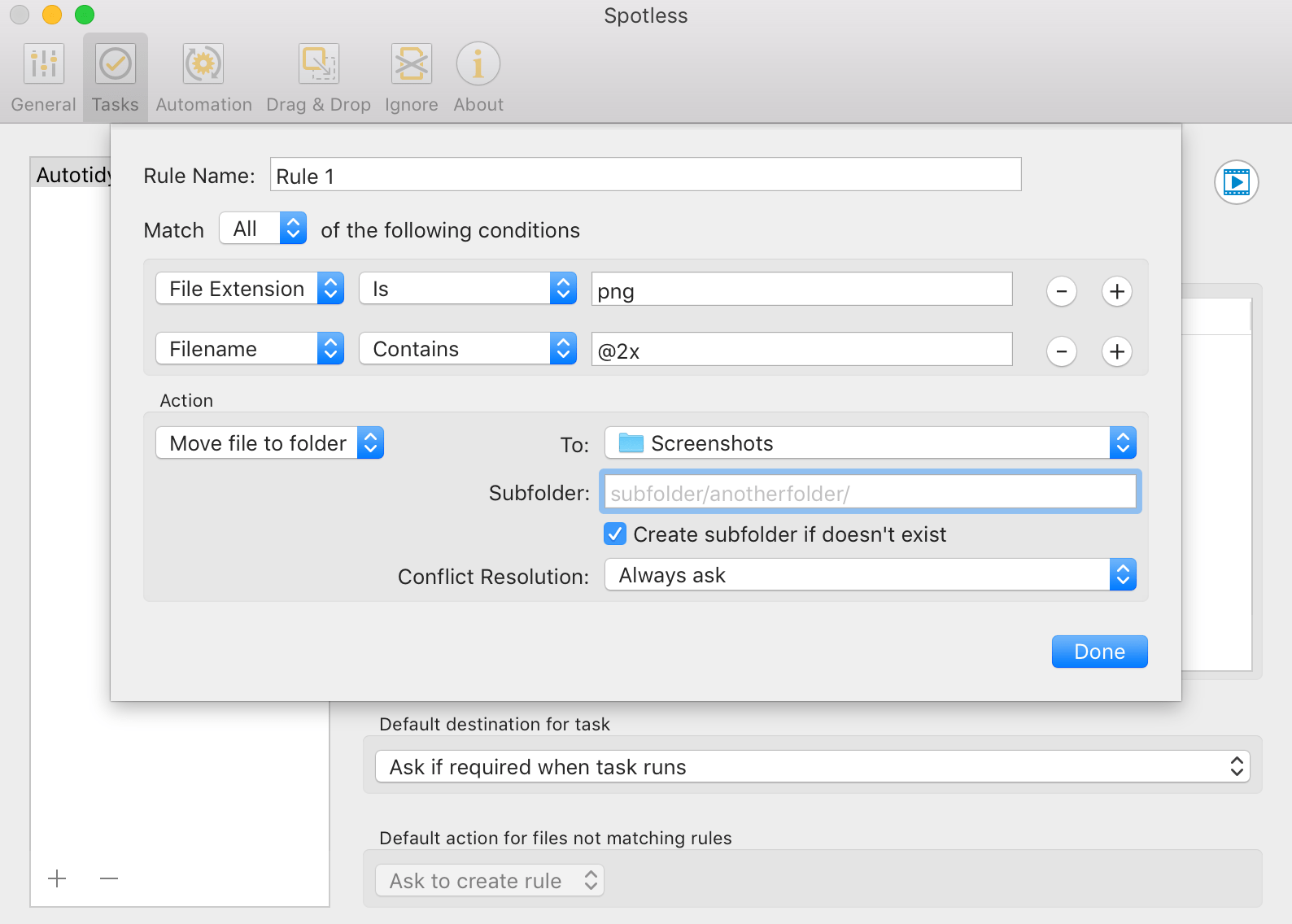Click the Rule Name text field
The image size is (1292, 924).
click(645, 175)
